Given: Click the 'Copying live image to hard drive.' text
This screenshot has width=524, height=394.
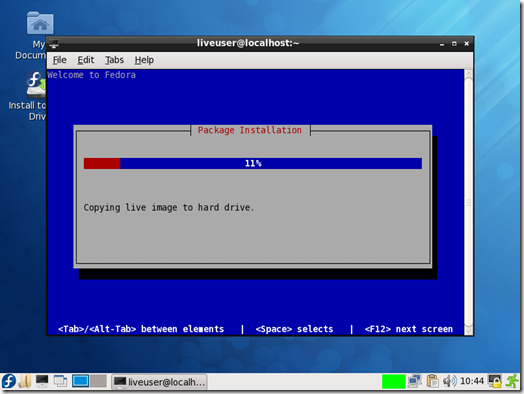Looking at the screenshot, I should 169,208.
